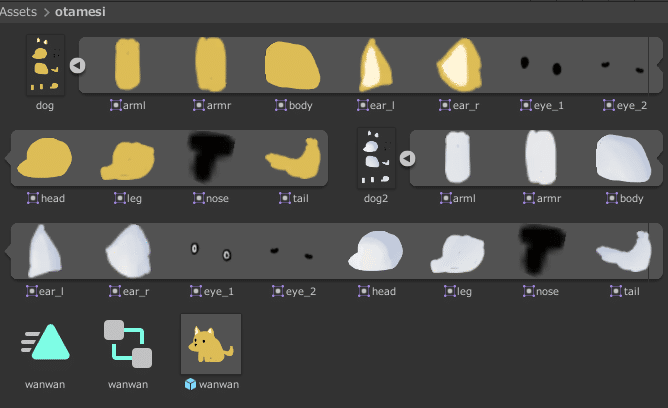Select the dog sprite sheet asset
Viewport: 668px width, 408px height.
click(45, 65)
